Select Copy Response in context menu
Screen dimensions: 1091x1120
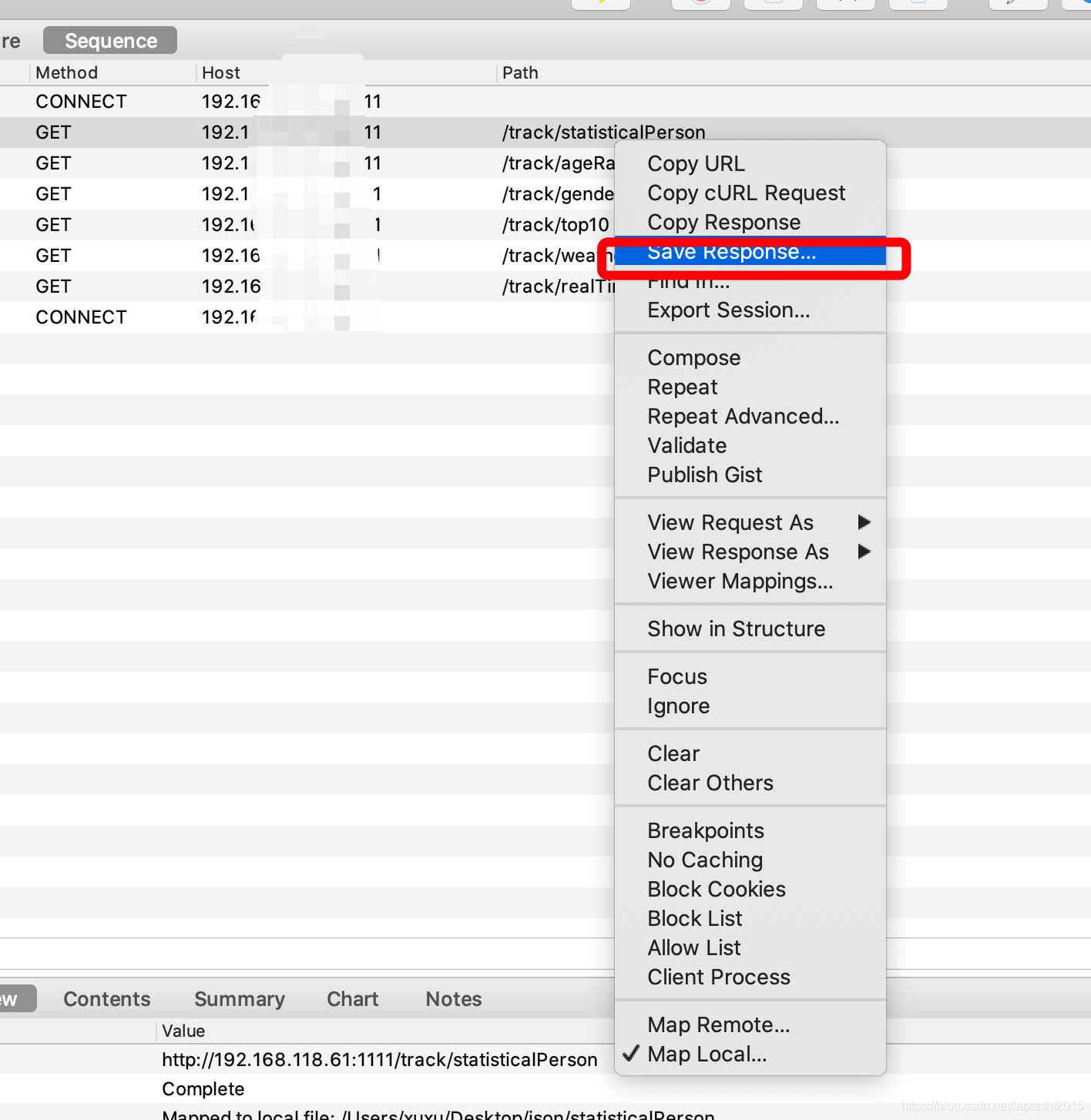750,223
